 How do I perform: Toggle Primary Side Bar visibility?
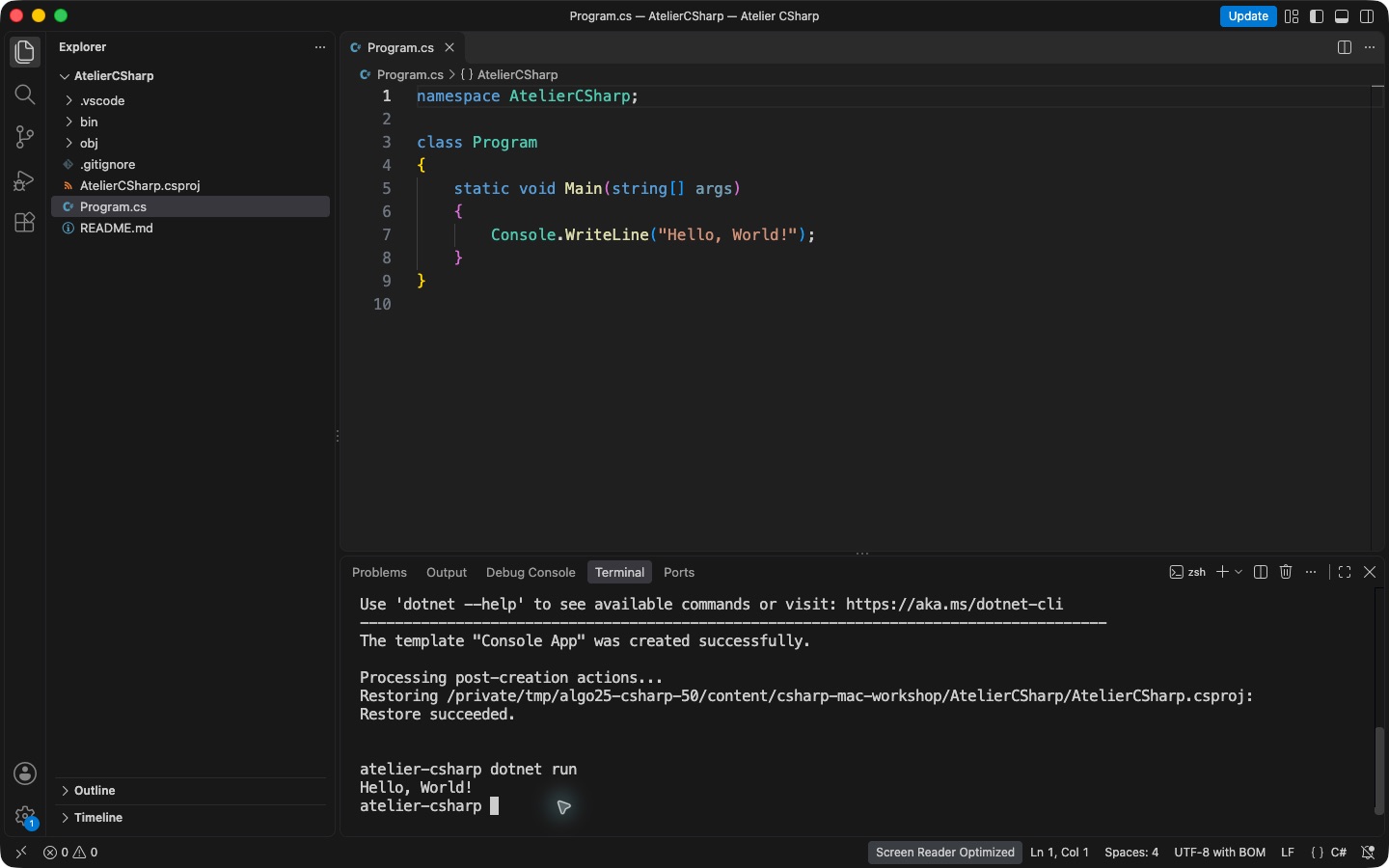point(1317,16)
